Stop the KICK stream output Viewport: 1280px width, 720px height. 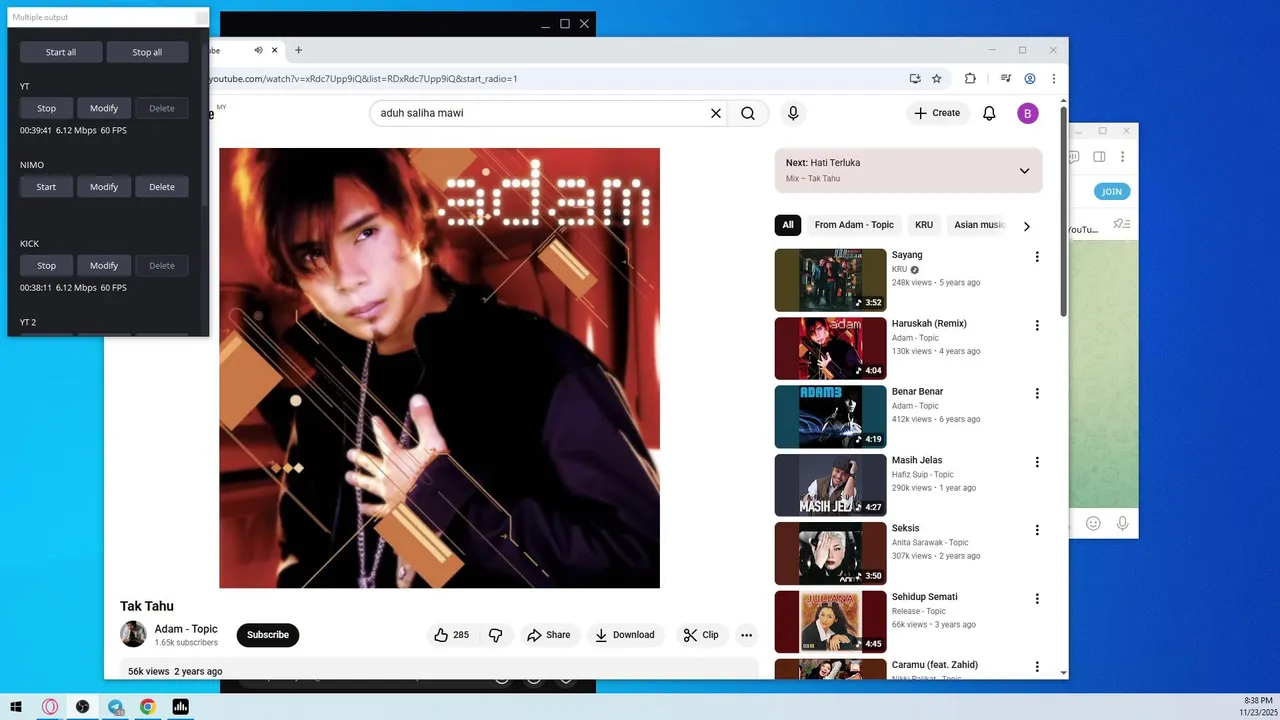[46, 266]
